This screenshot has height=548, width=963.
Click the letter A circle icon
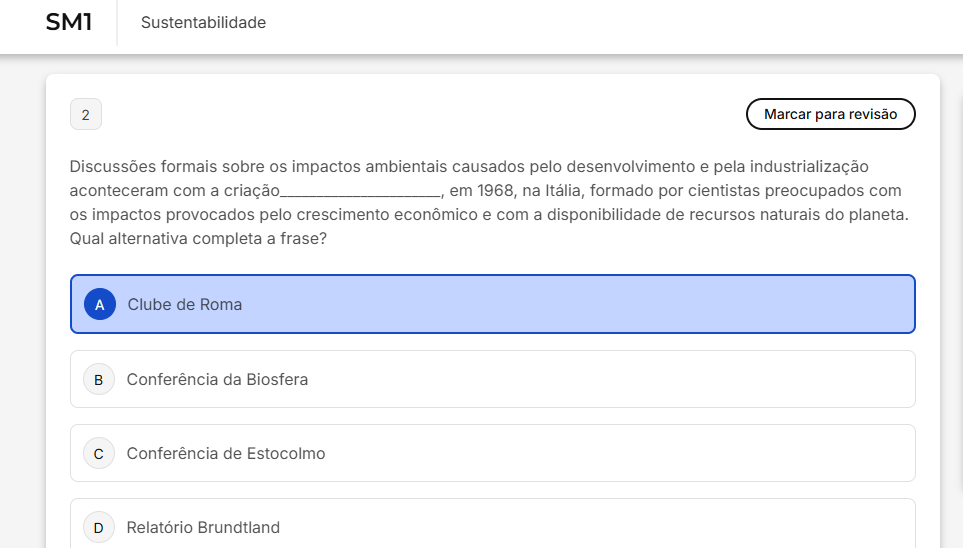click(99, 304)
